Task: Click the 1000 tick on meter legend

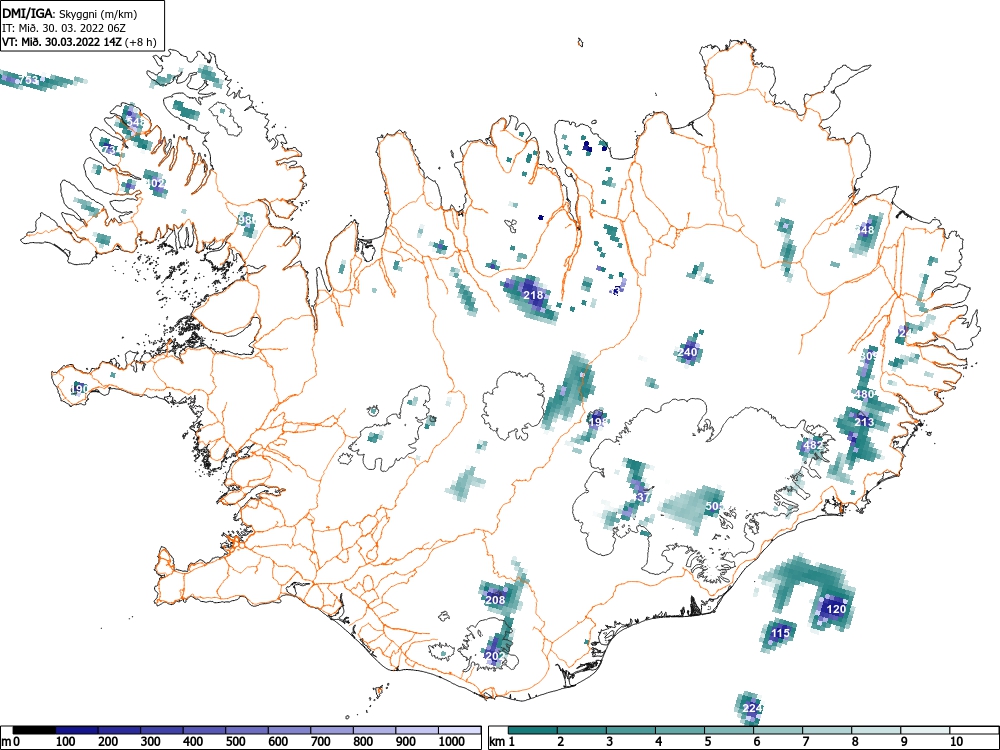Action: click(452, 741)
